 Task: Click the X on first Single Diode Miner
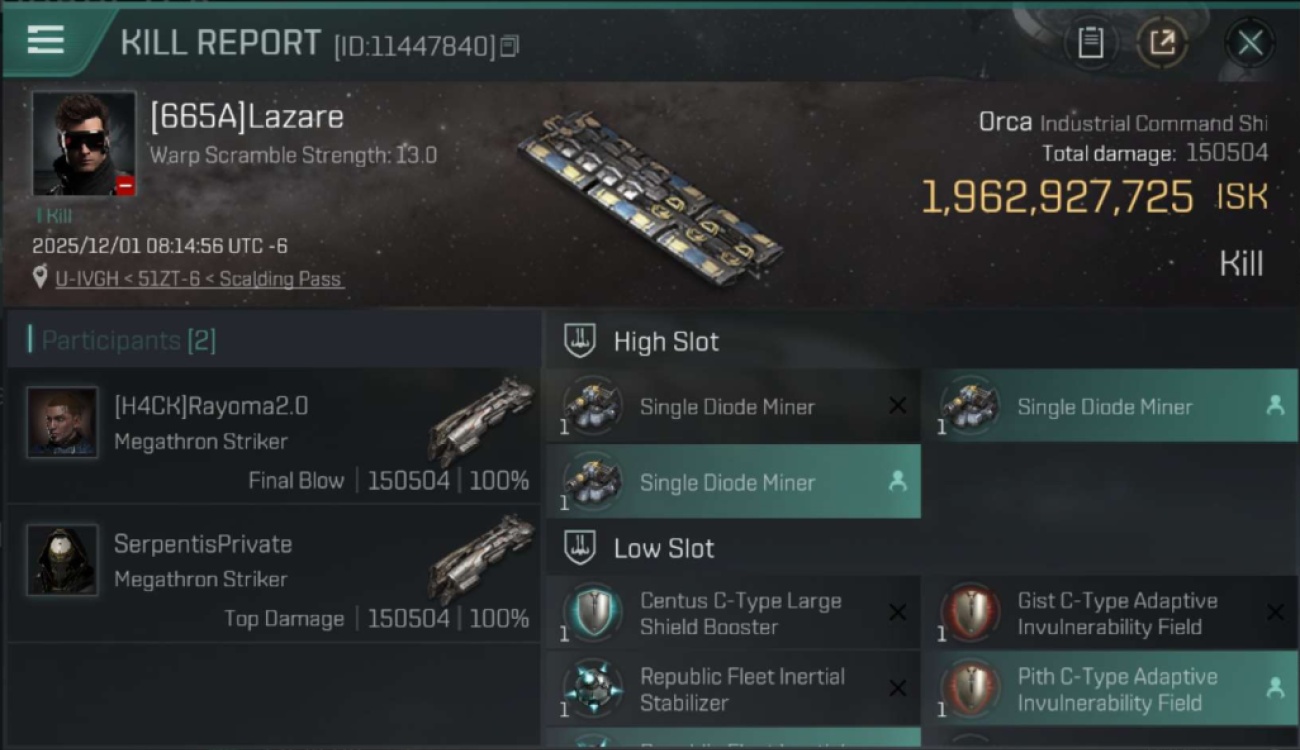(897, 406)
